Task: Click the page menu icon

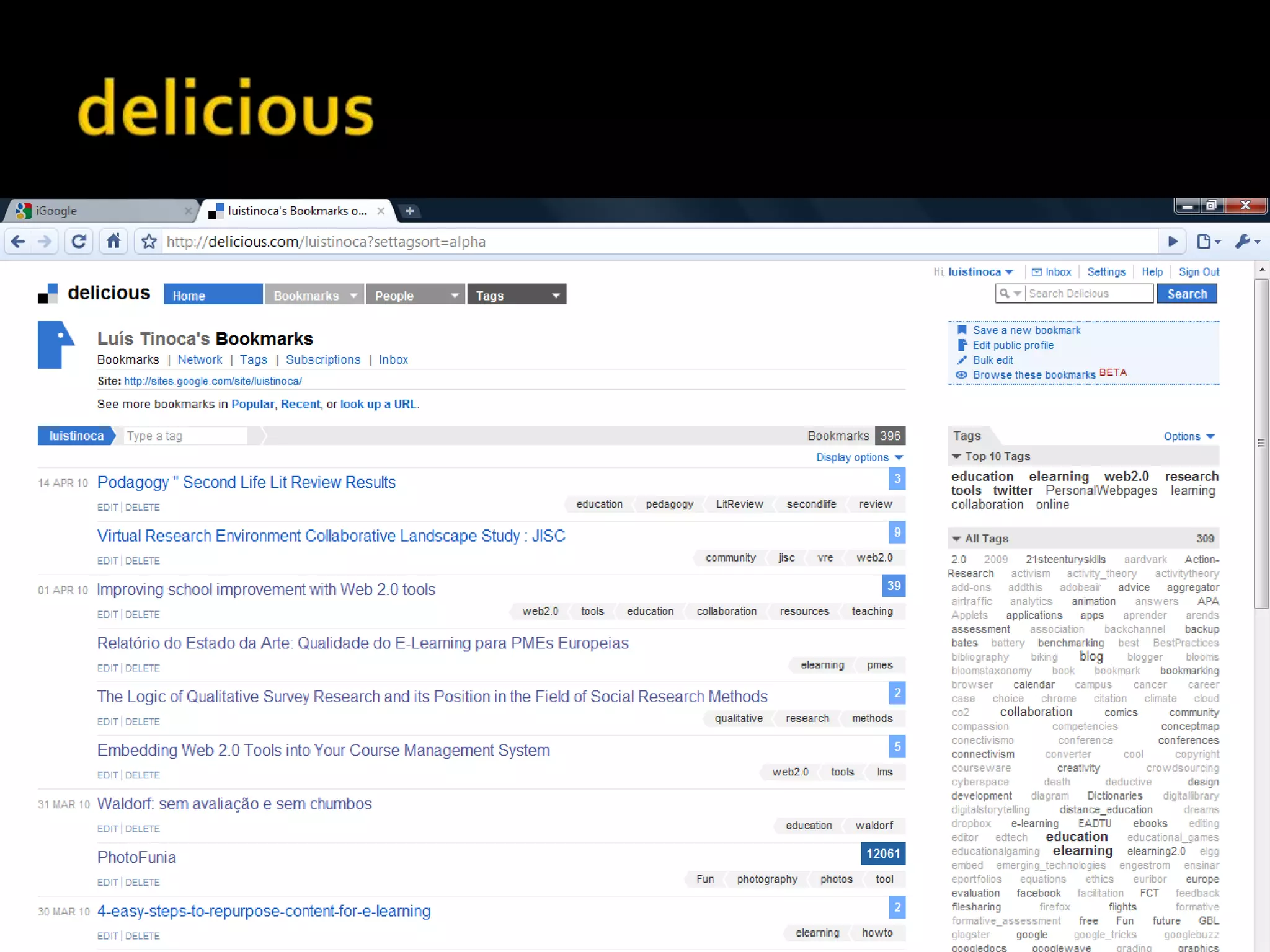Action: click(1204, 242)
